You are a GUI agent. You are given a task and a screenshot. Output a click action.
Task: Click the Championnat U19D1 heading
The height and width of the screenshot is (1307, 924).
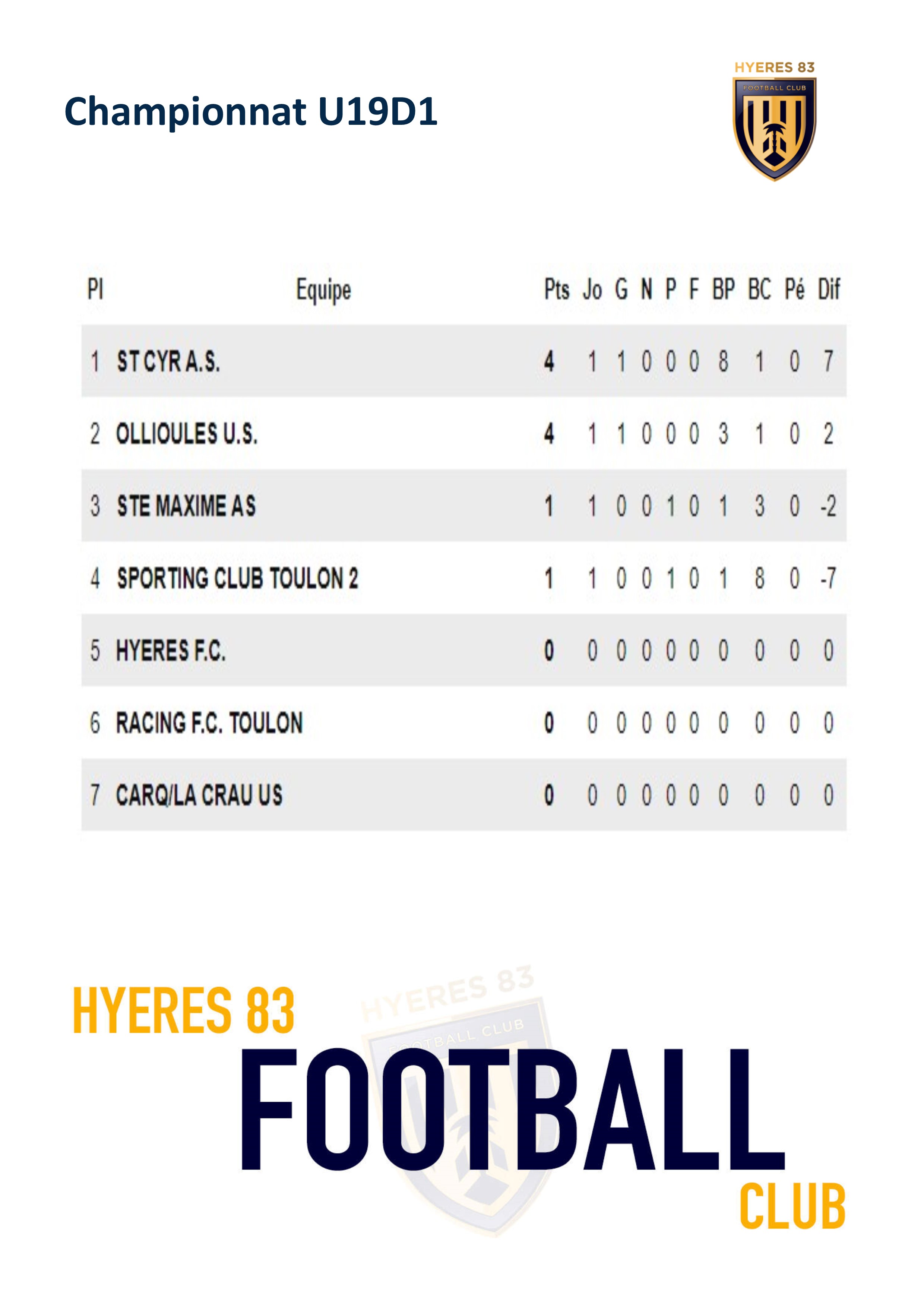251,111
